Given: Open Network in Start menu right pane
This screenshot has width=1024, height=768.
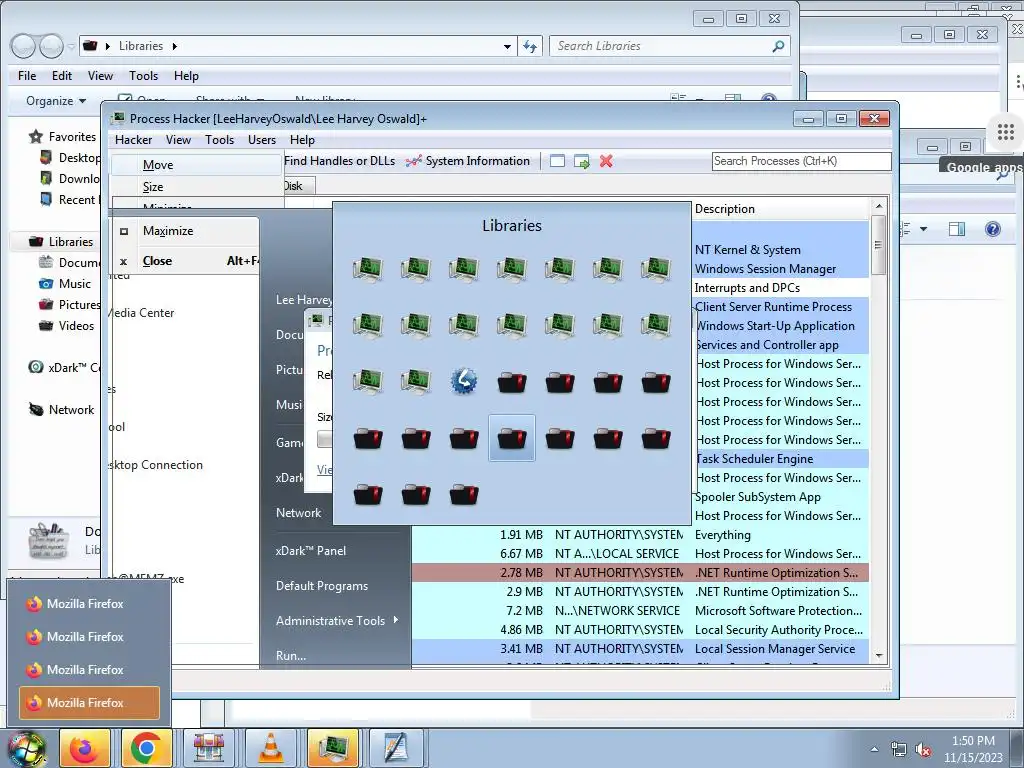Looking at the screenshot, I should click(x=298, y=513).
